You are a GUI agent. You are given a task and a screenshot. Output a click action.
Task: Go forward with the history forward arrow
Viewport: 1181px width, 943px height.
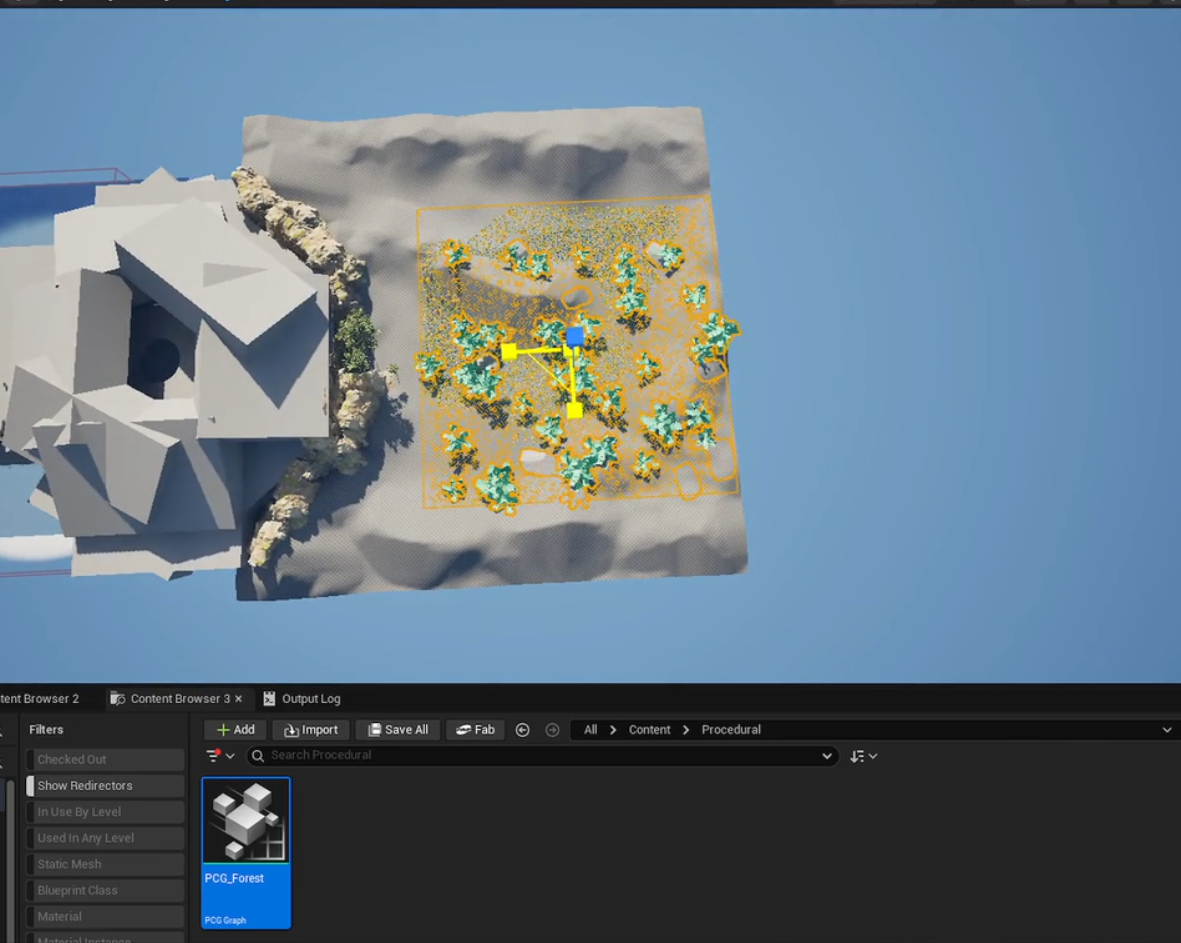point(552,730)
